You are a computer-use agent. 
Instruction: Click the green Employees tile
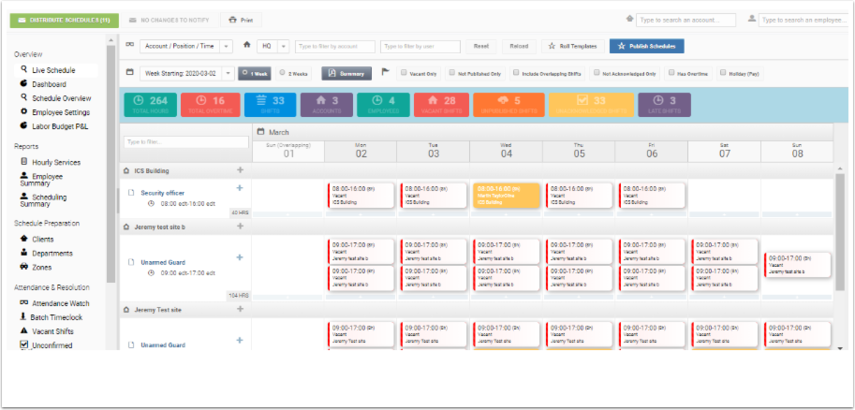pyautogui.click(x=383, y=105)
